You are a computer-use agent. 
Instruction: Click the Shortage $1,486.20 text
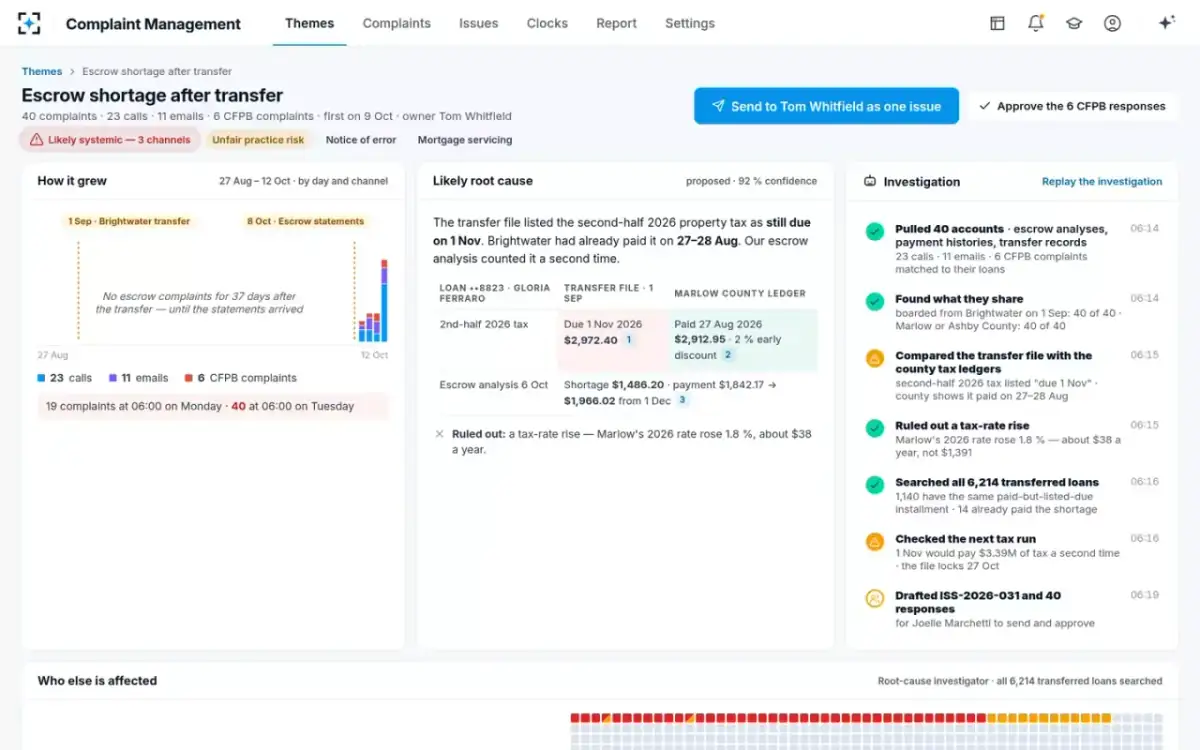[x=613, y=384]
